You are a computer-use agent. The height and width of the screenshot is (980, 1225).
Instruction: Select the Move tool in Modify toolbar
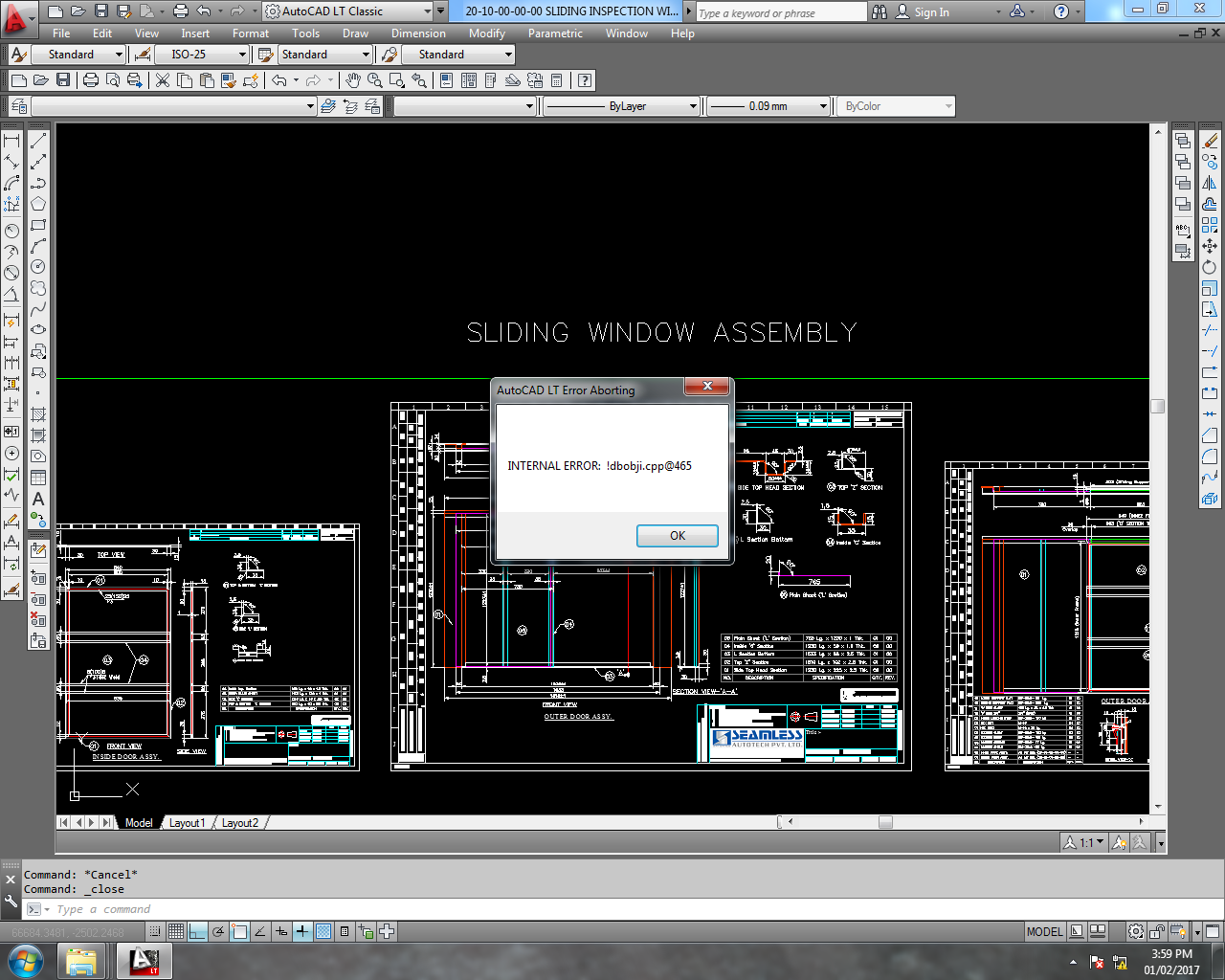point(1210,246)
